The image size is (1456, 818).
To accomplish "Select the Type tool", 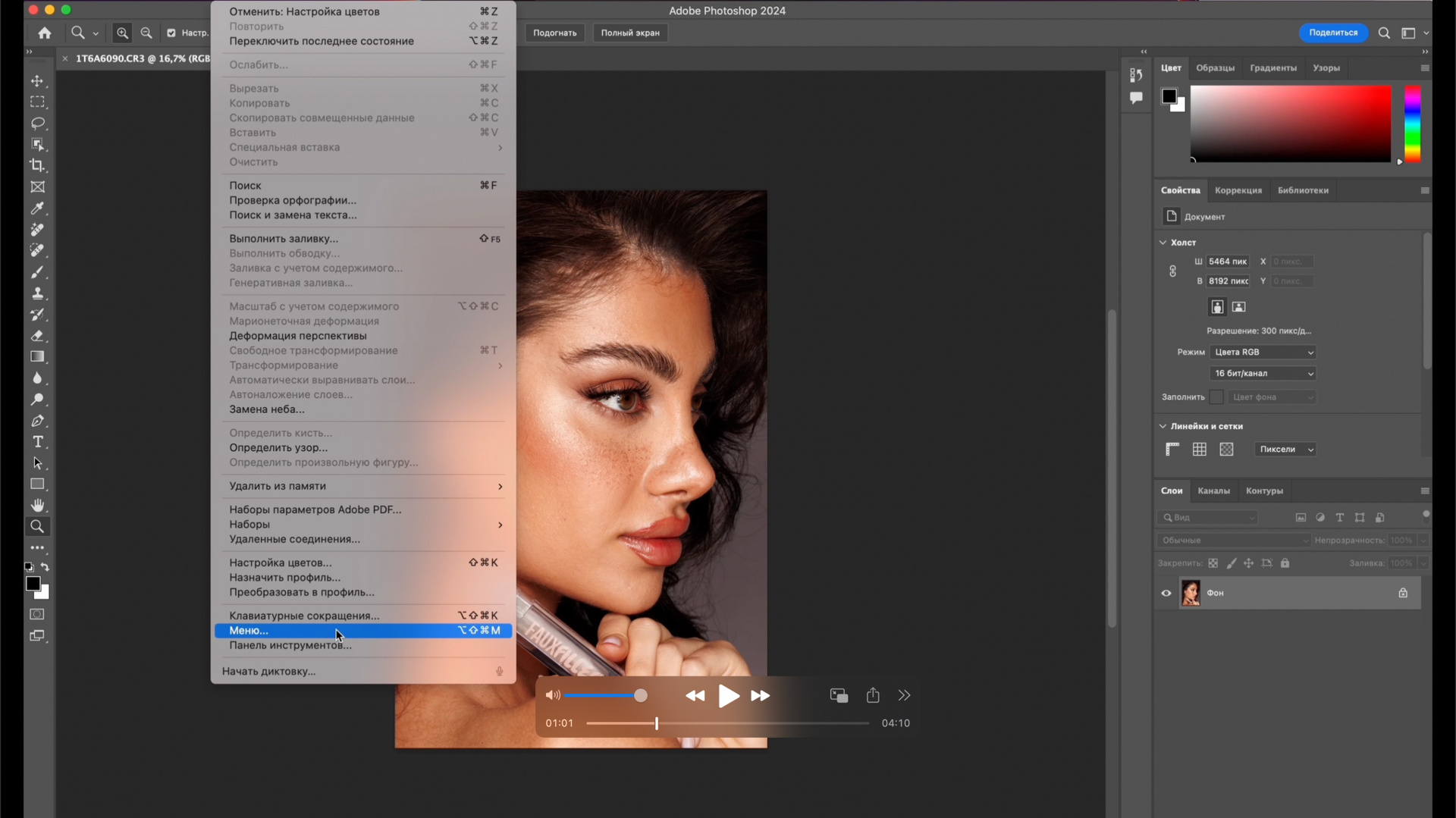I will pyautogui.click(x=37, y=442).
